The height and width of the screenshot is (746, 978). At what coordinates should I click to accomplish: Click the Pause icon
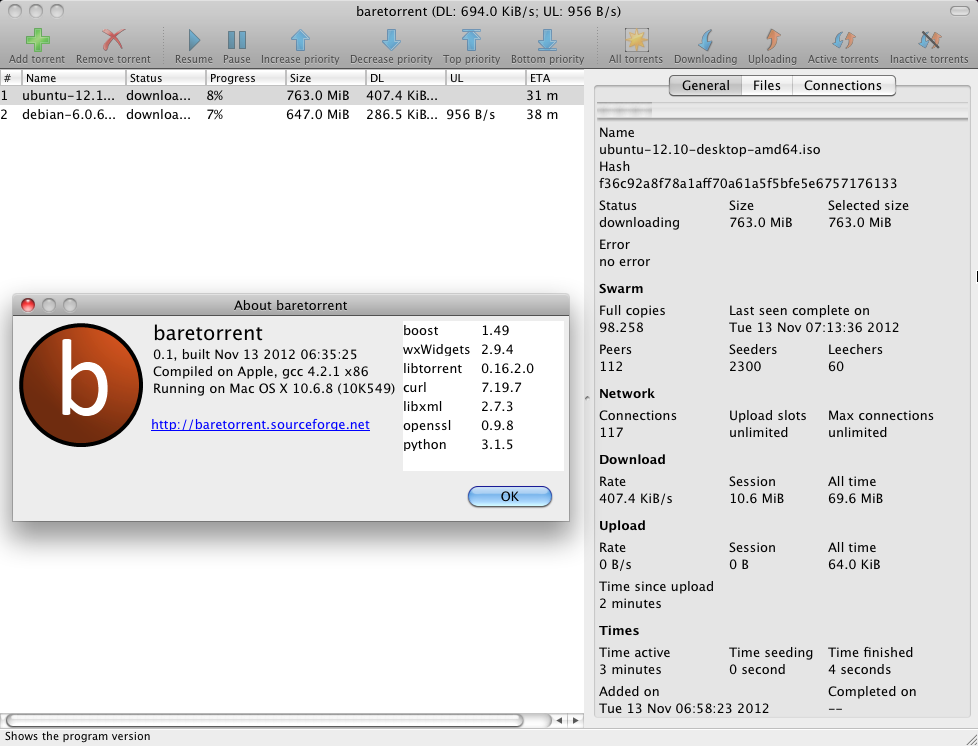pos(236,40)
